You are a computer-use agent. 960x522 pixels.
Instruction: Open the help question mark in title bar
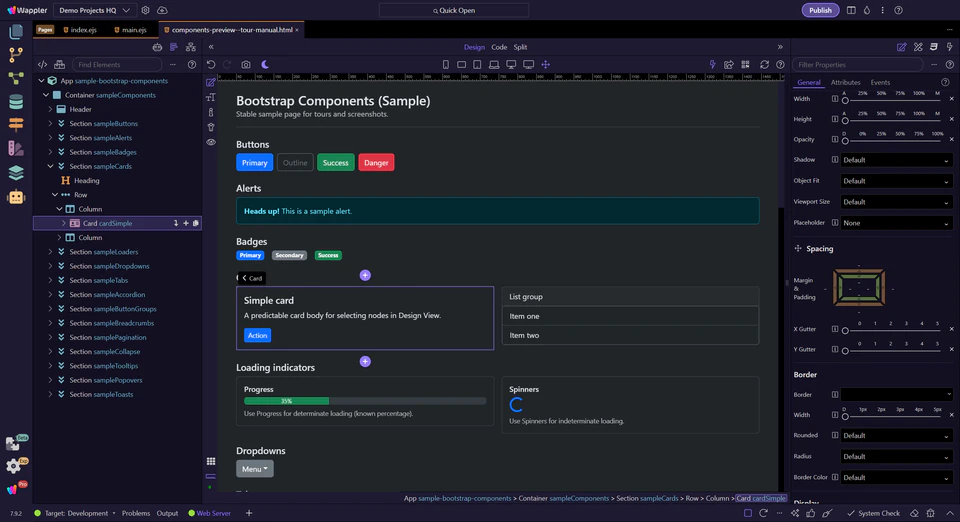[x=898, y=10]
